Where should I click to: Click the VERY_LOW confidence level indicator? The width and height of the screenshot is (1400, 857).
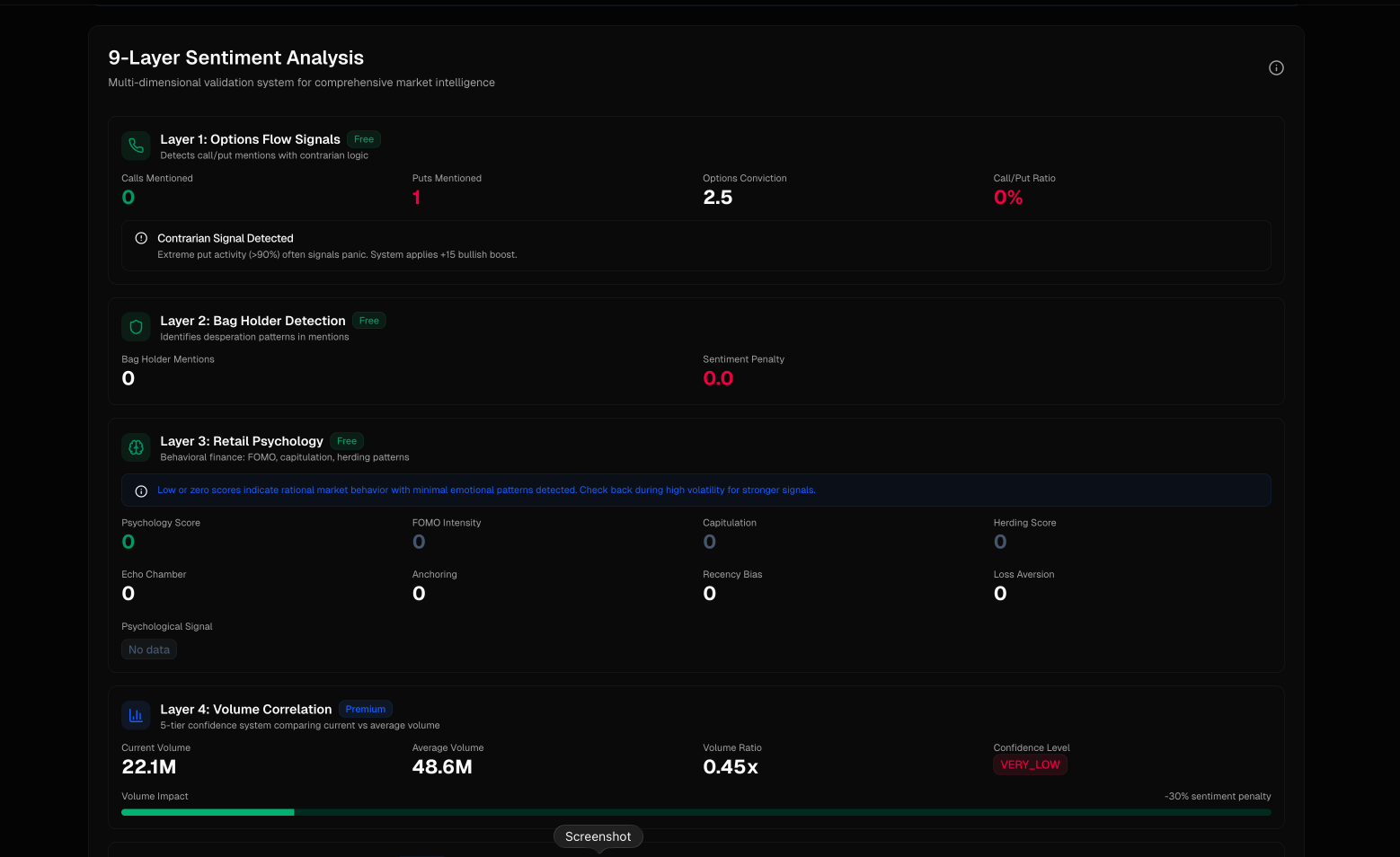(x=1030, y=764)
